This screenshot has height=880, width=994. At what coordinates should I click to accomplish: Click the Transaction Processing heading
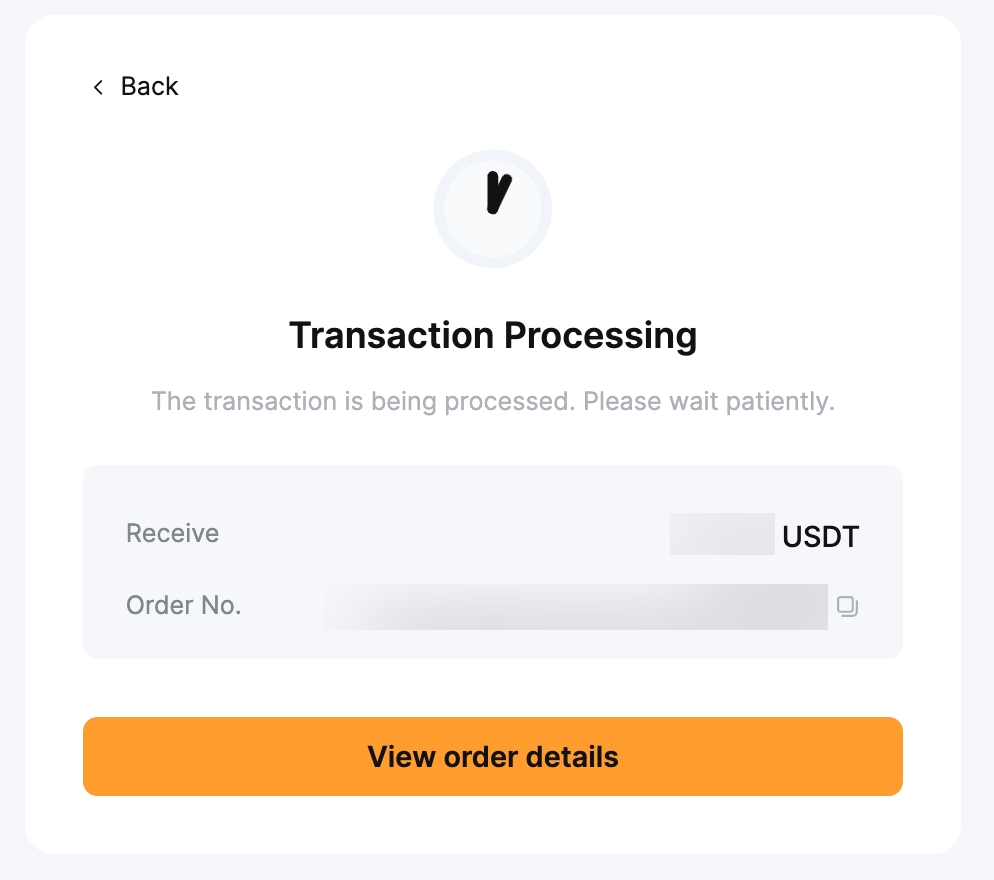[x=492, y=335]
